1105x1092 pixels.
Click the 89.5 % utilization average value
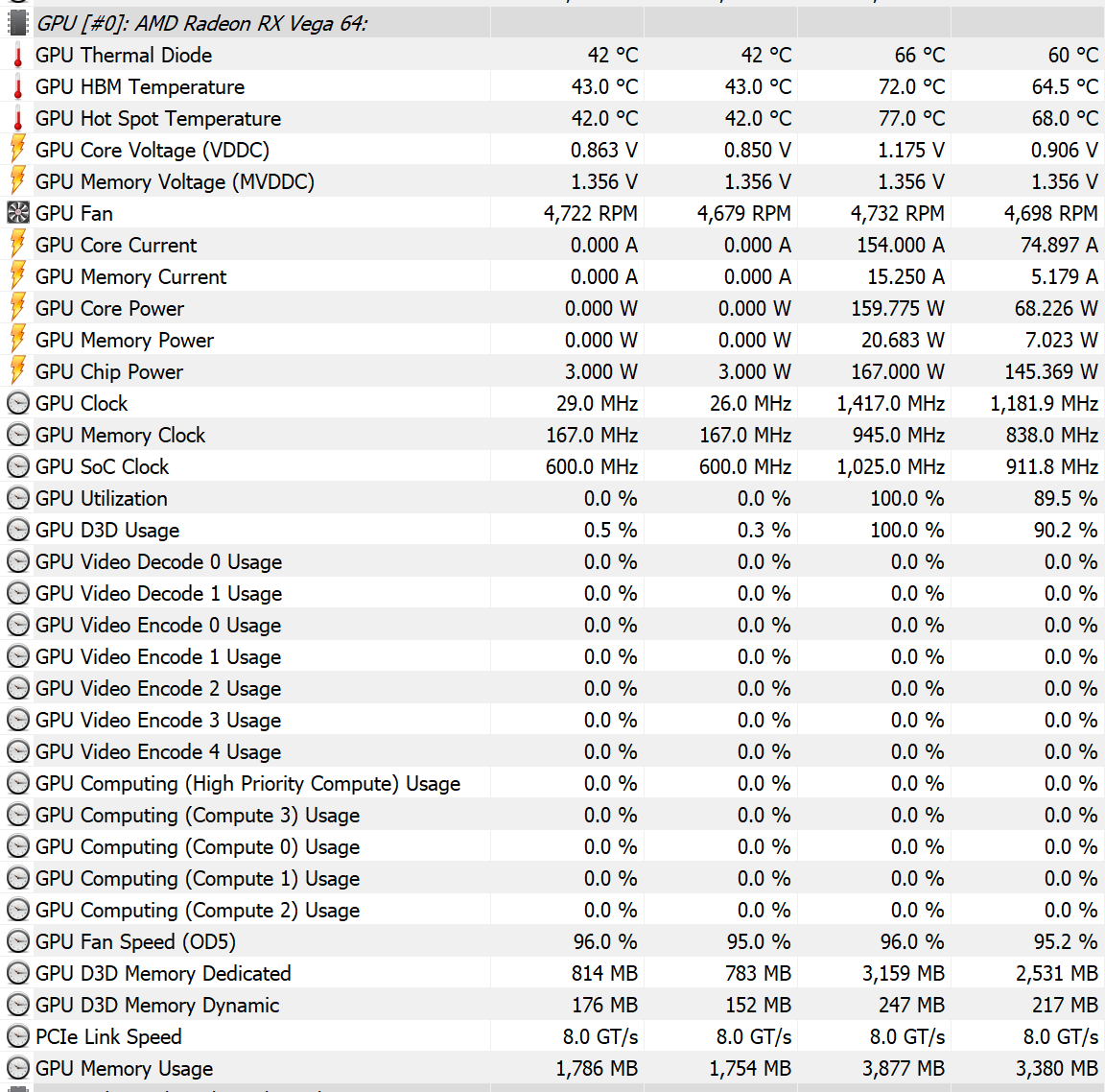click(x=1066, y=498)
